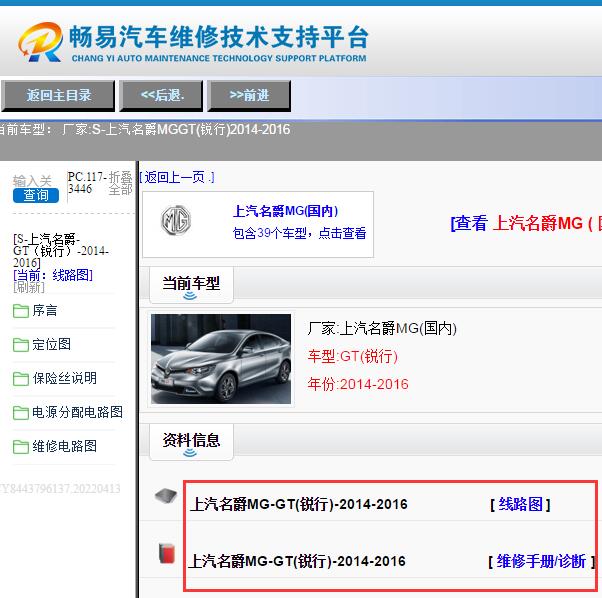Open the 维修电路图 tree item
The width and height of the screenshot is (602, 598).
(x=64, y=446)
